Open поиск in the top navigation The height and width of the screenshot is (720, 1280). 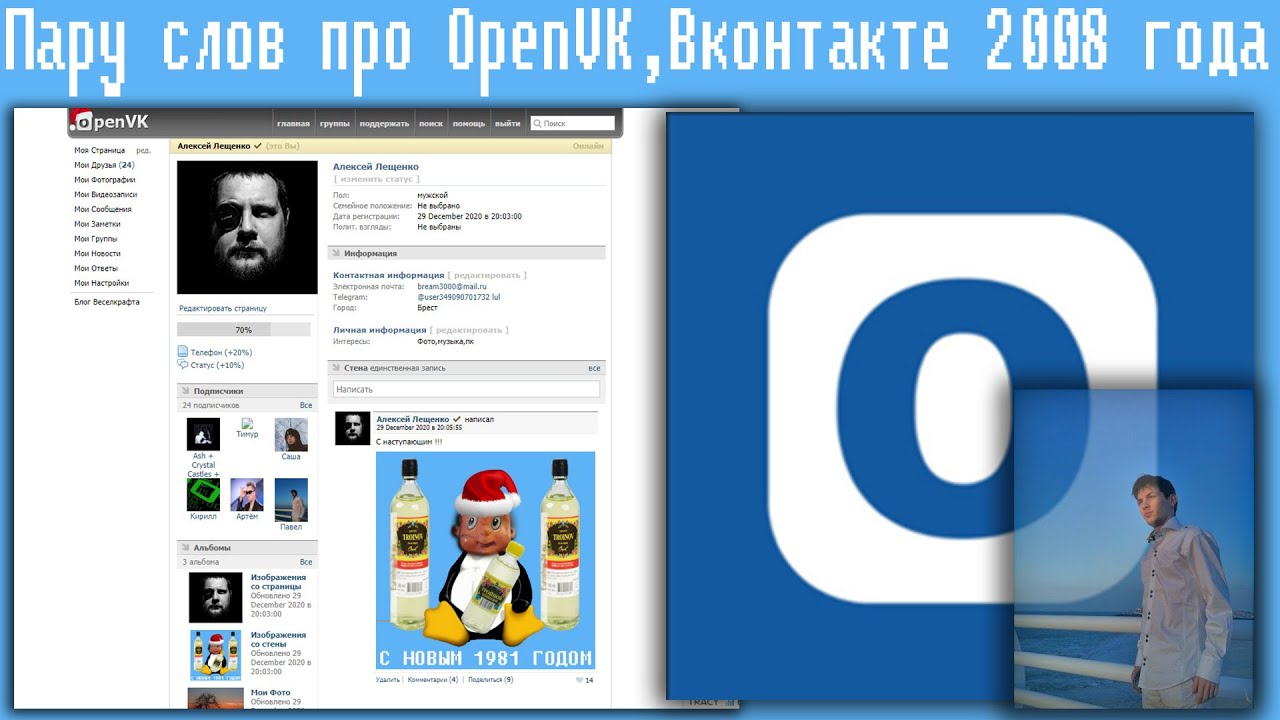pyautogui.click(x=431, y=124)
